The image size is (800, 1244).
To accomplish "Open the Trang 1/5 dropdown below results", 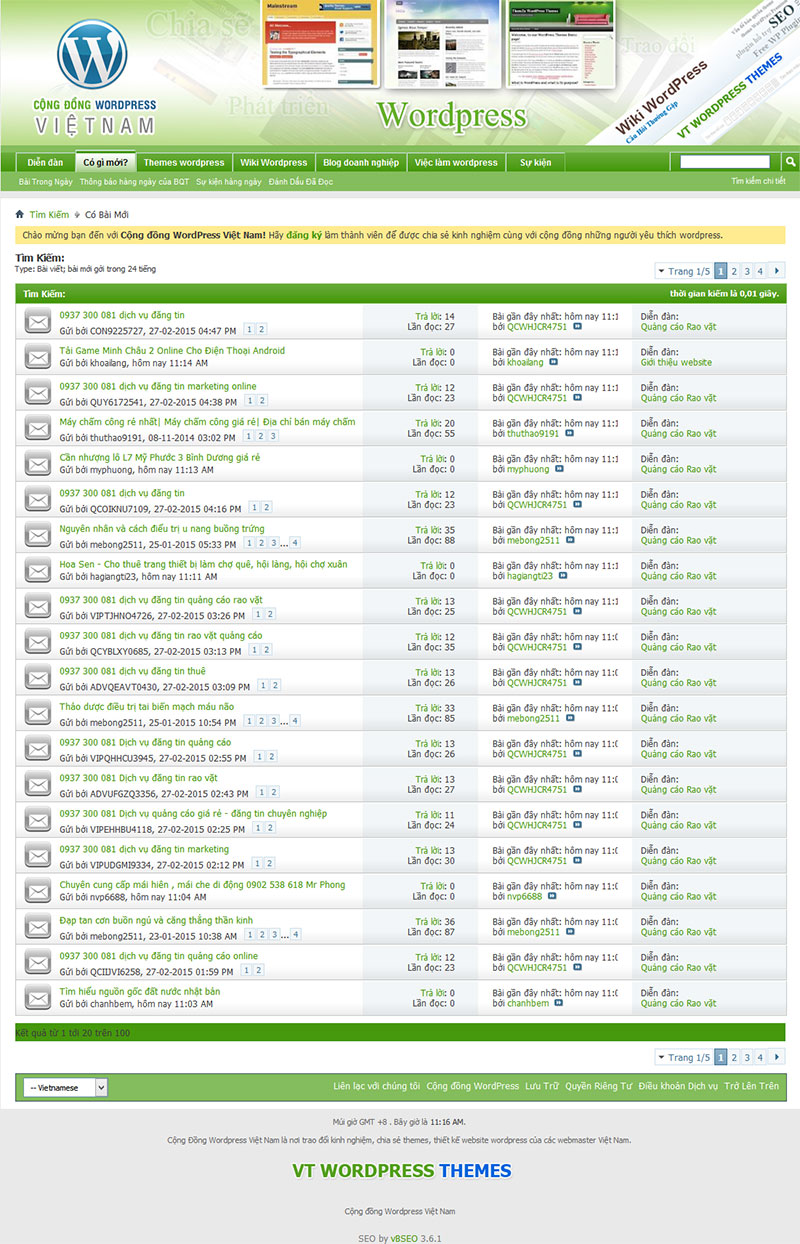I will [x=684, y=1057].
